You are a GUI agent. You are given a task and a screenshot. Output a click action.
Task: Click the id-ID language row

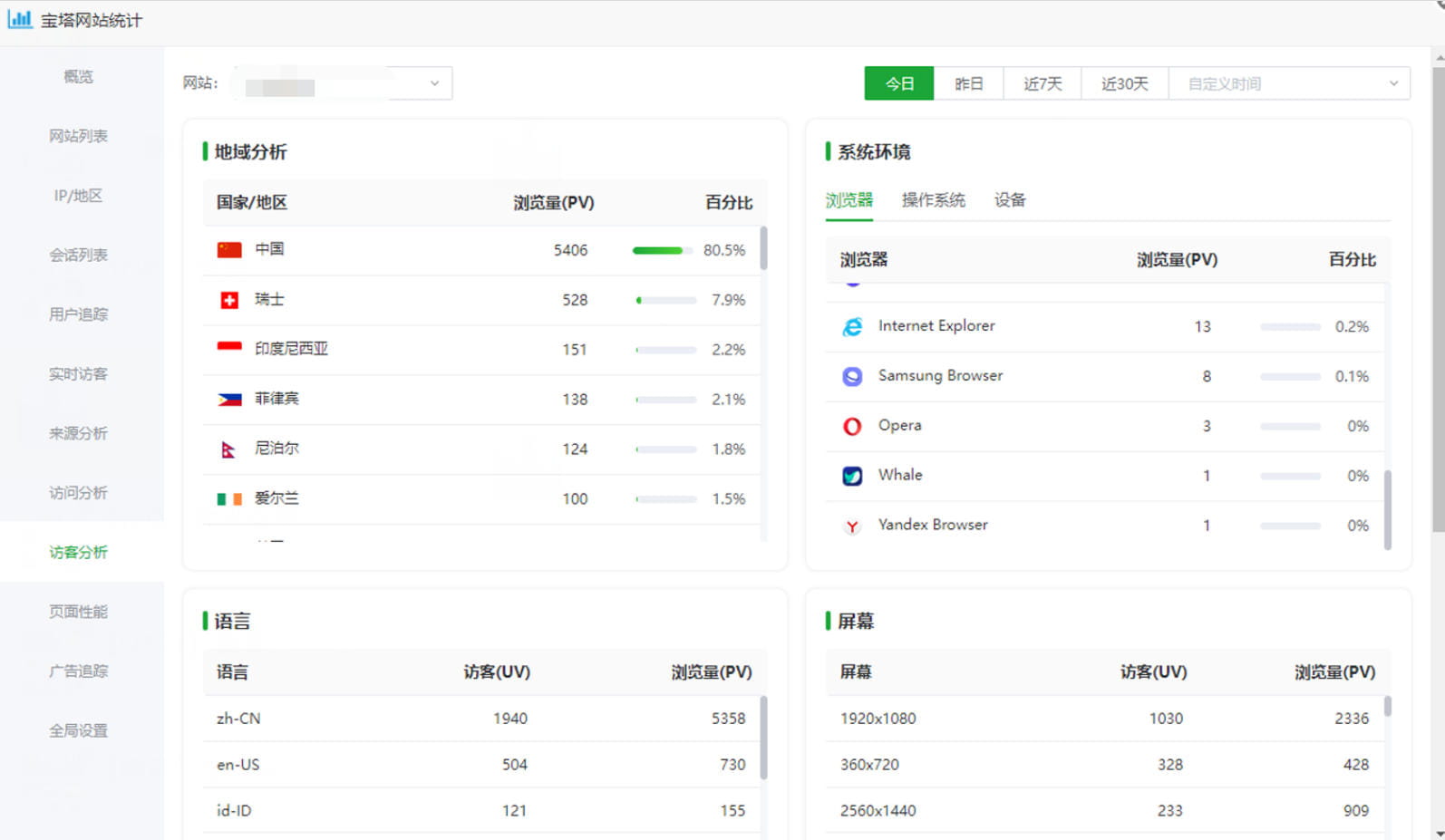(x=481, y=811)
